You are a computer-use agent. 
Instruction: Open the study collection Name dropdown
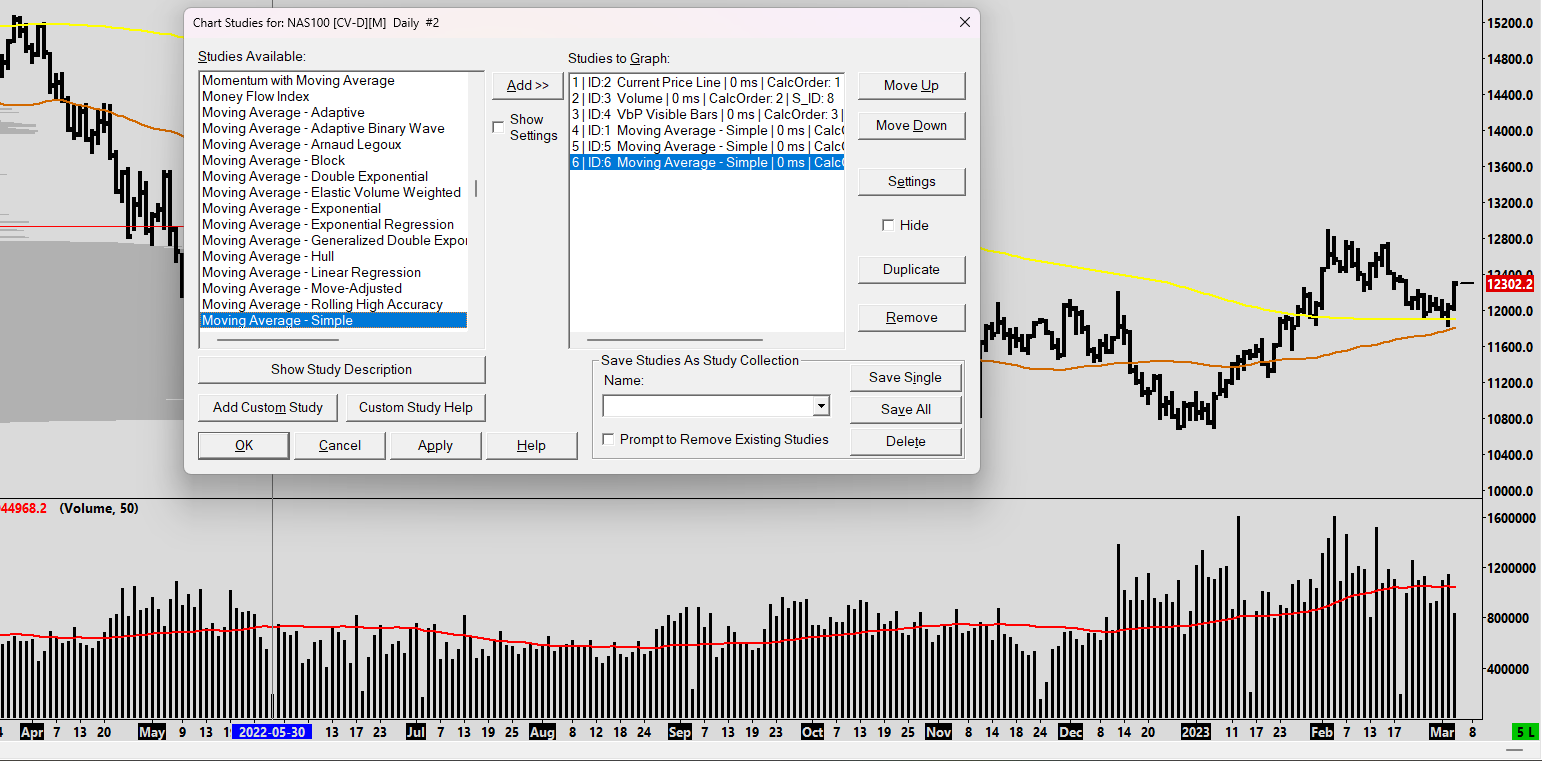[821, 406]
